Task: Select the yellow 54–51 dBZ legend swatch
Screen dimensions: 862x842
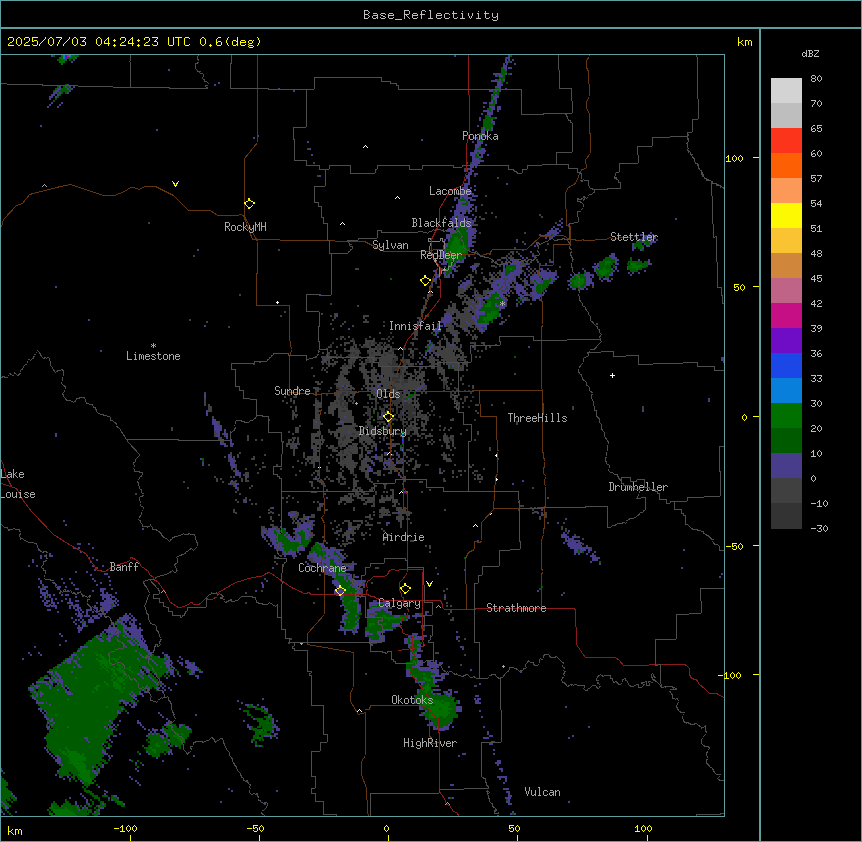Action: pos(786,215)
